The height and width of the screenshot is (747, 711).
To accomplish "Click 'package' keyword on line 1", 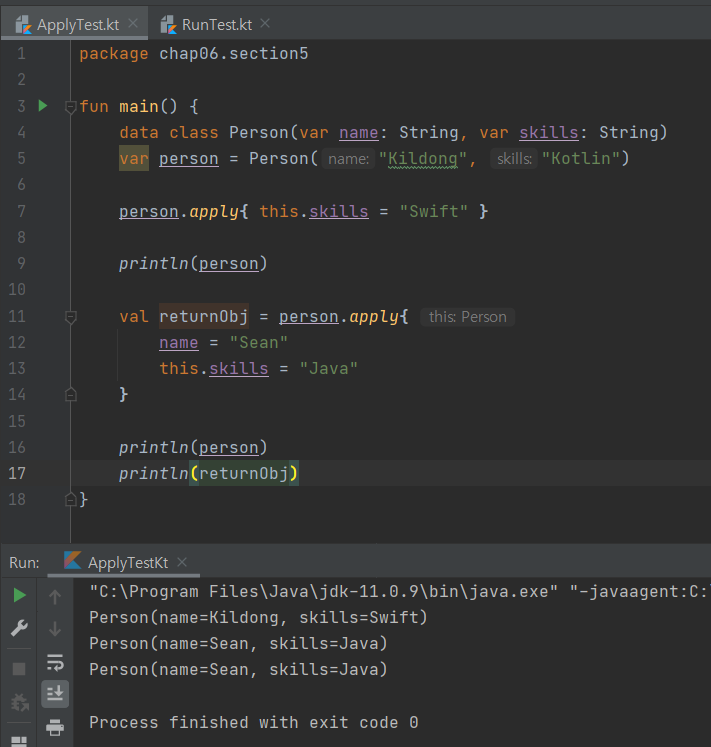I will (114, 54).
